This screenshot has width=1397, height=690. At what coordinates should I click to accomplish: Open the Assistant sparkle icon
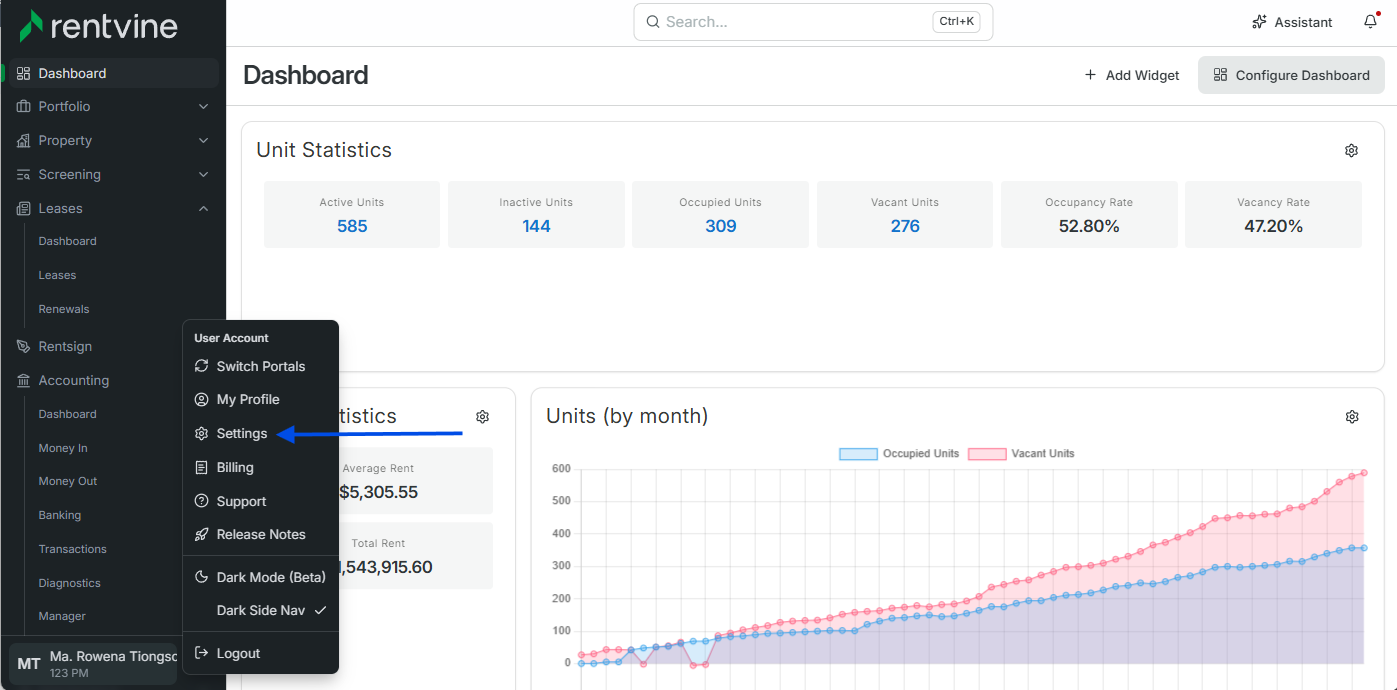pos(1260,22)
